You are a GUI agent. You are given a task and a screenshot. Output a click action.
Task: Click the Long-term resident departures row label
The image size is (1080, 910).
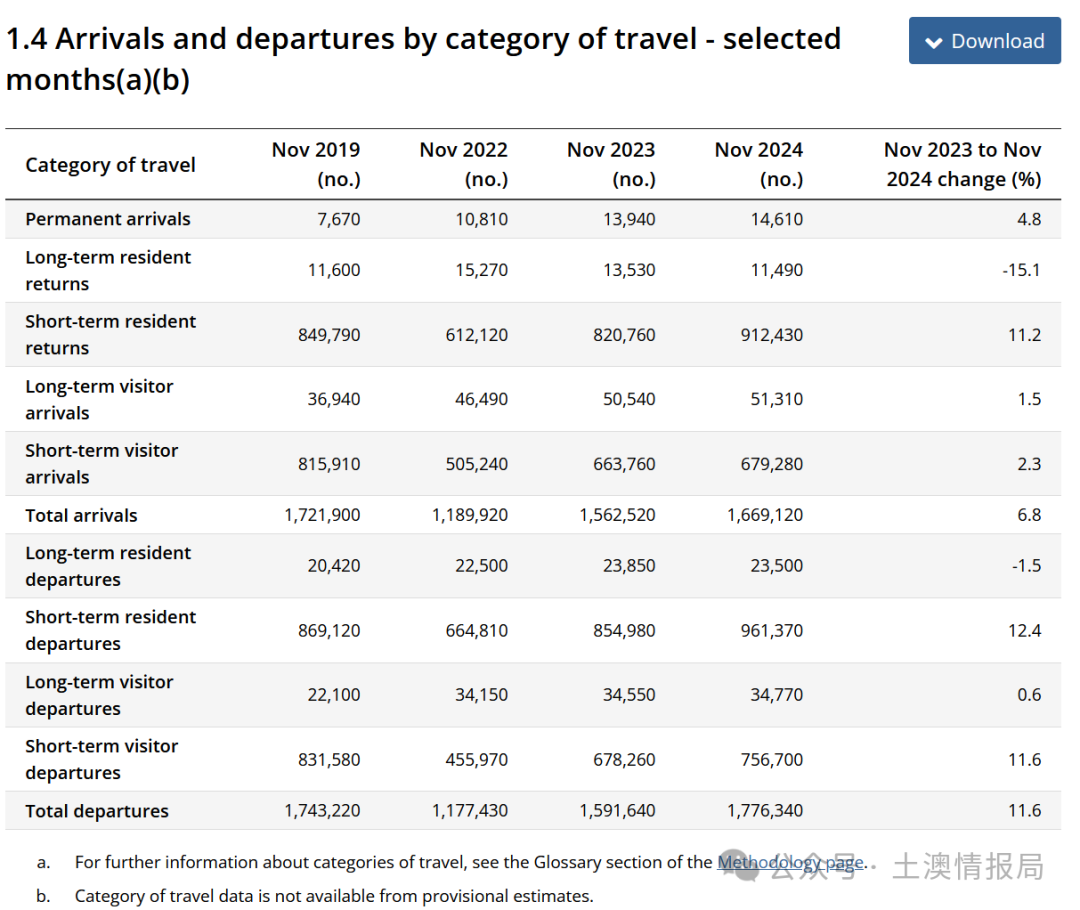point(108,566)
